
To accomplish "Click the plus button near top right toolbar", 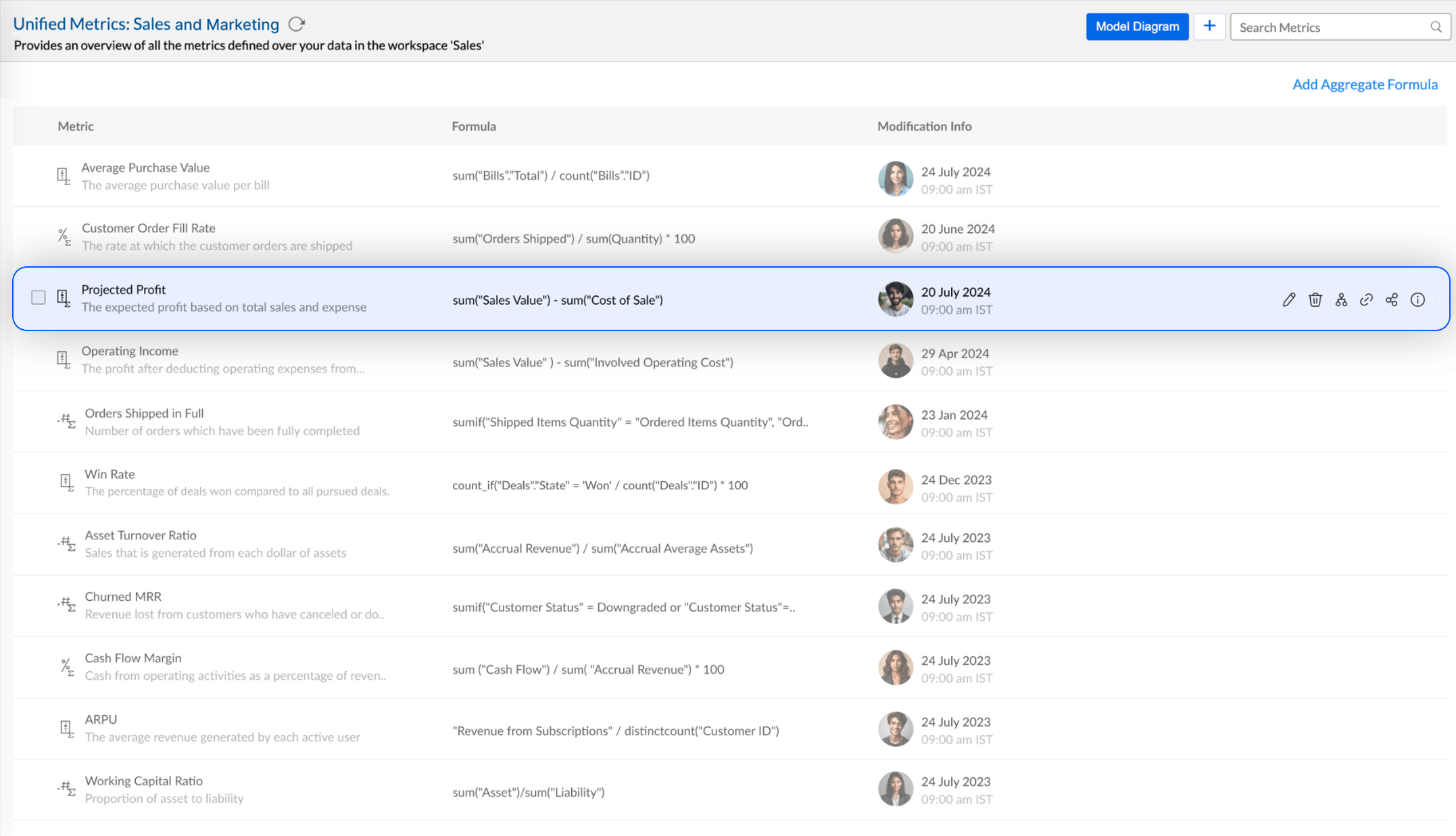I will pos(1209,26).
